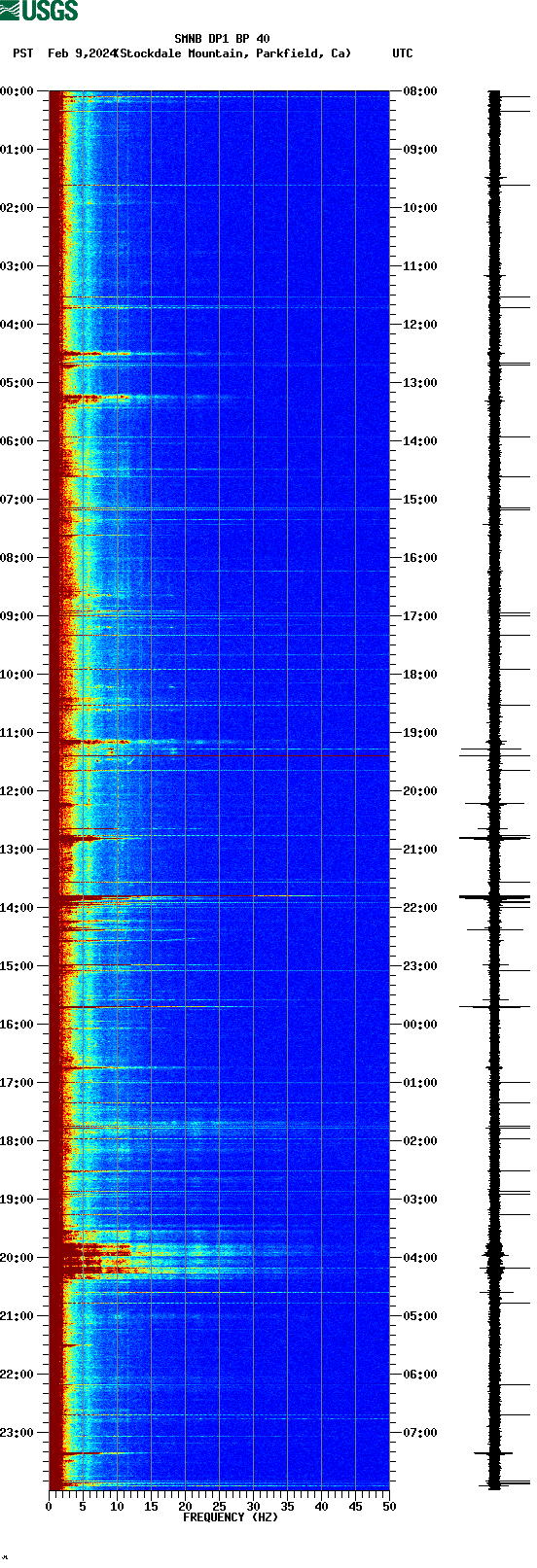Click the 04:00 PST time label
The height and width of the screenshot is (1568, 537).
click(x=18, y=325)
